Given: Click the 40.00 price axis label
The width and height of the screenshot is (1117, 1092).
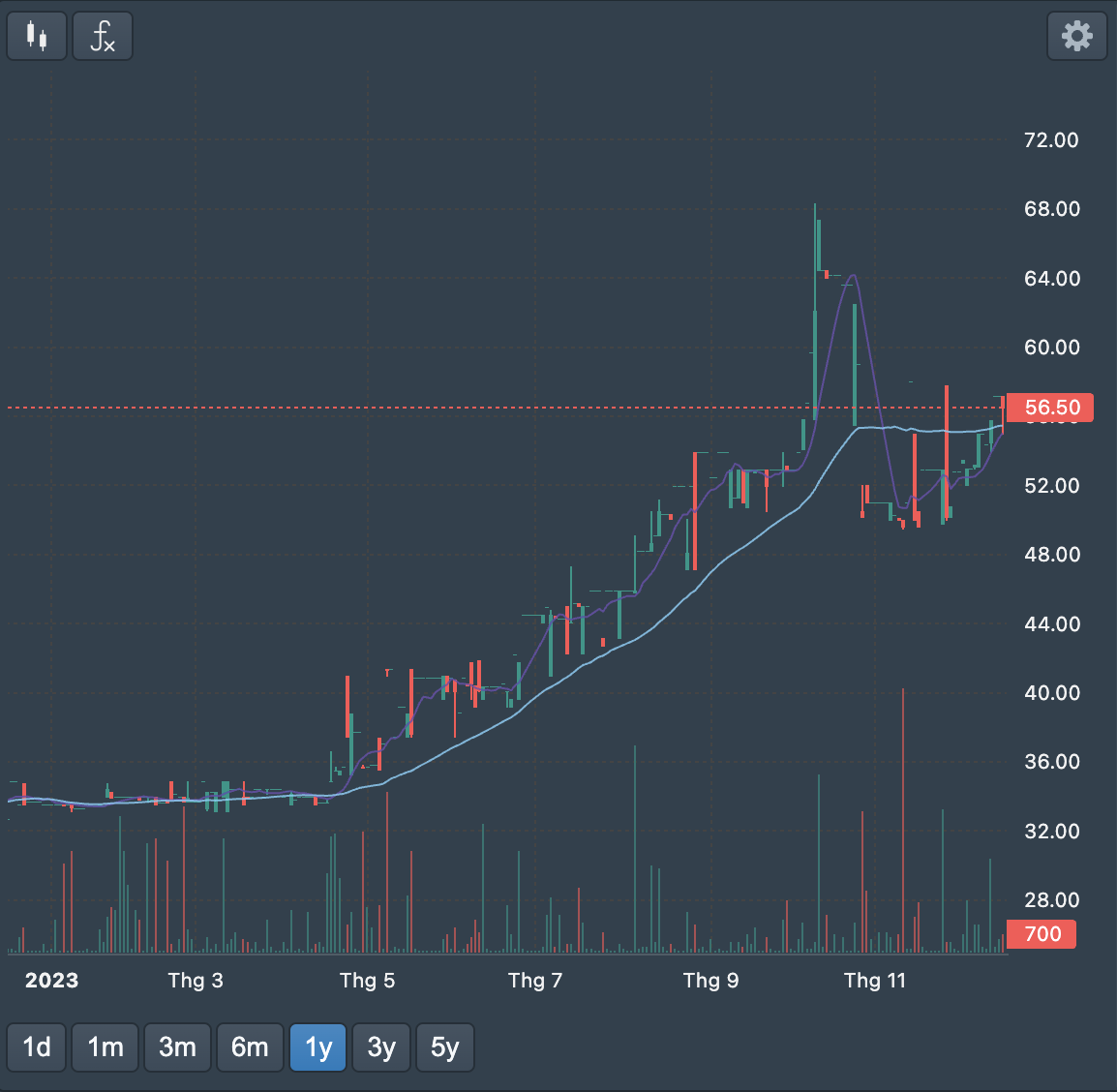Looking at the screenshot, I should pos(1051,693).
